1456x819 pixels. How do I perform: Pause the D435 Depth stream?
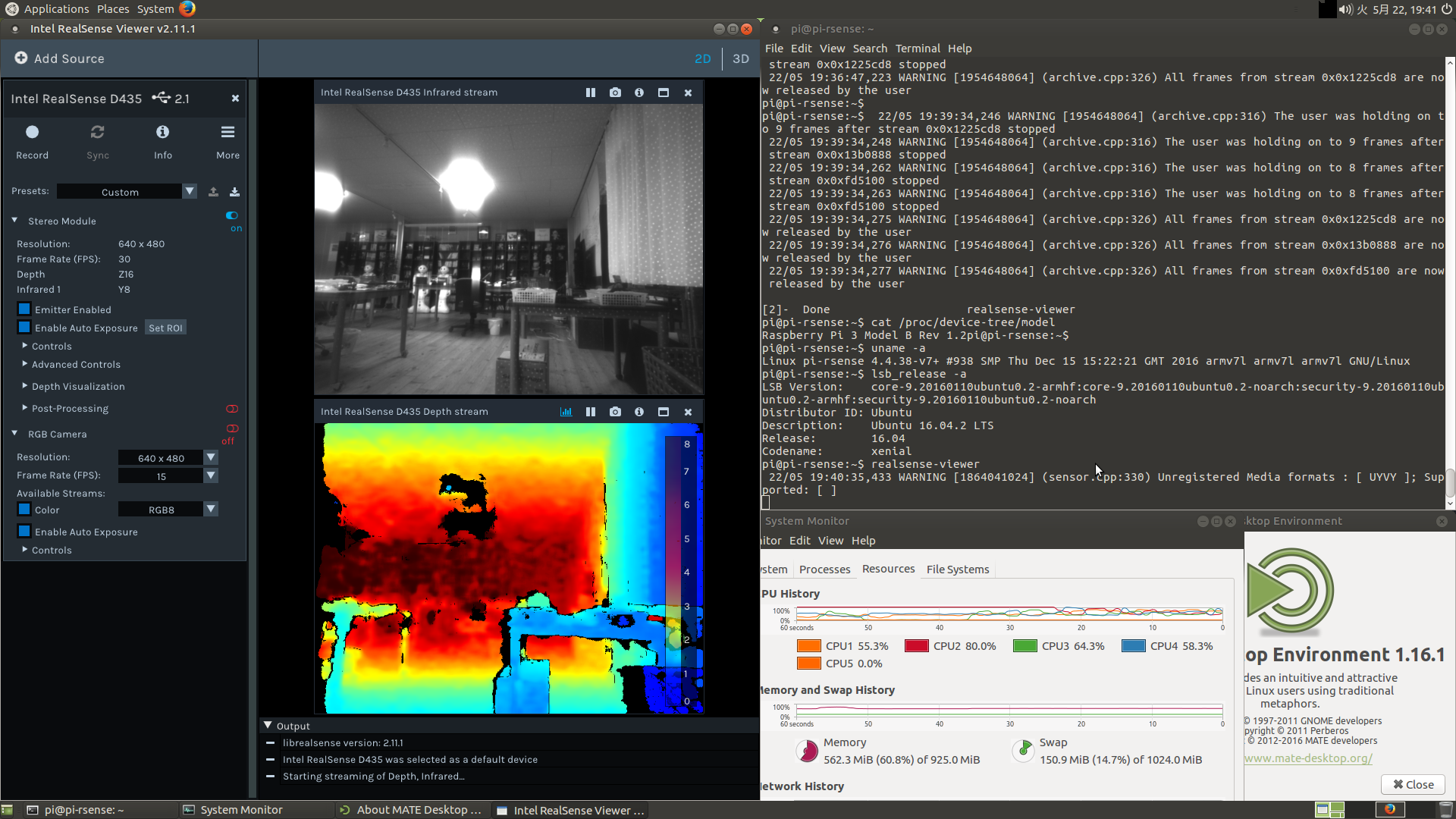coord(591,412)
